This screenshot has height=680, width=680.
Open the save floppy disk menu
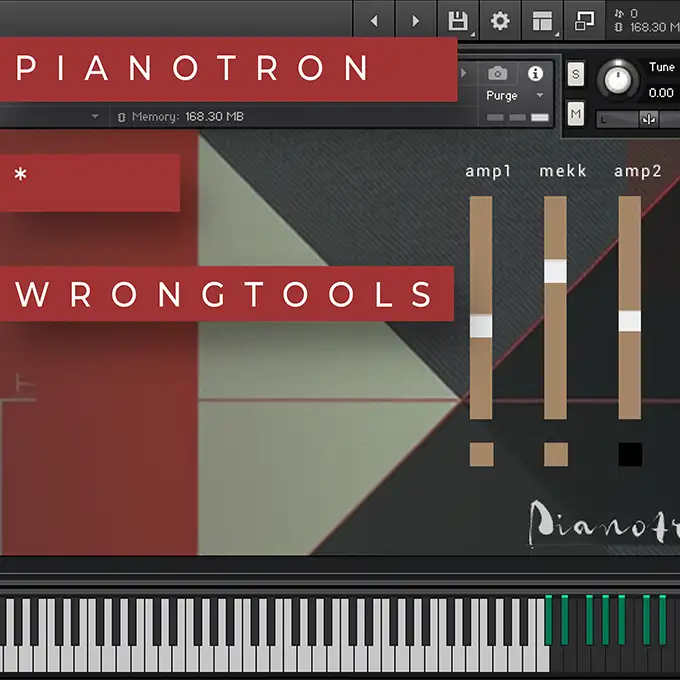[458, 20]
